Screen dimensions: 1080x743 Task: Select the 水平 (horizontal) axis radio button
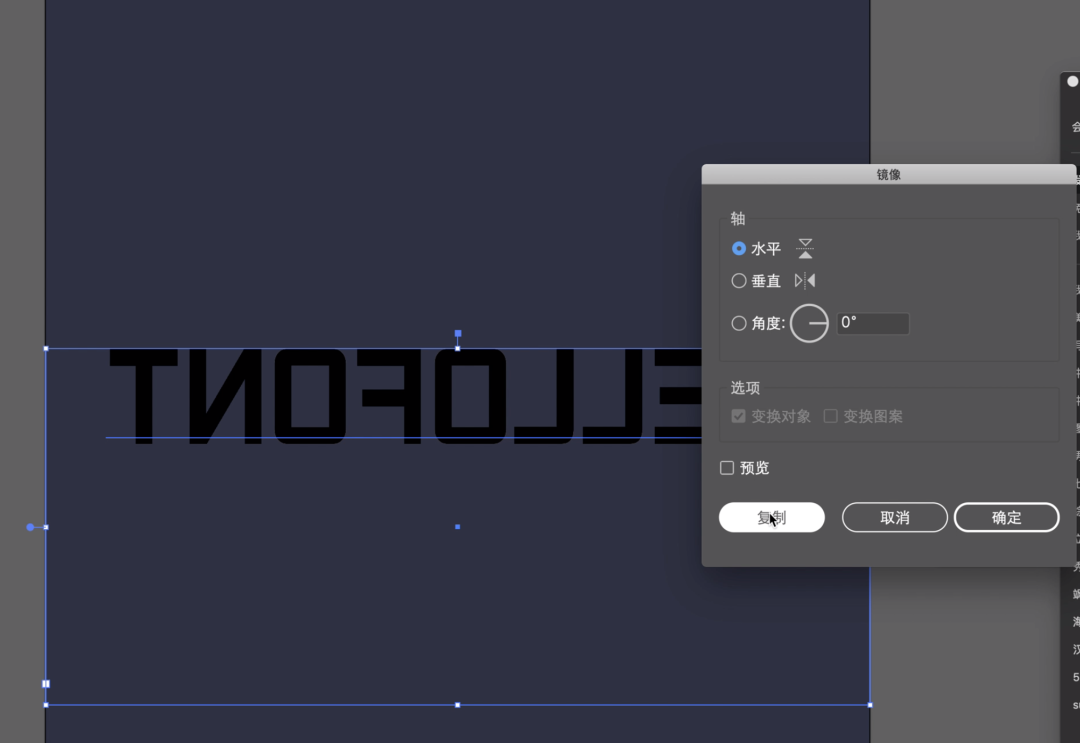[739, 248]
